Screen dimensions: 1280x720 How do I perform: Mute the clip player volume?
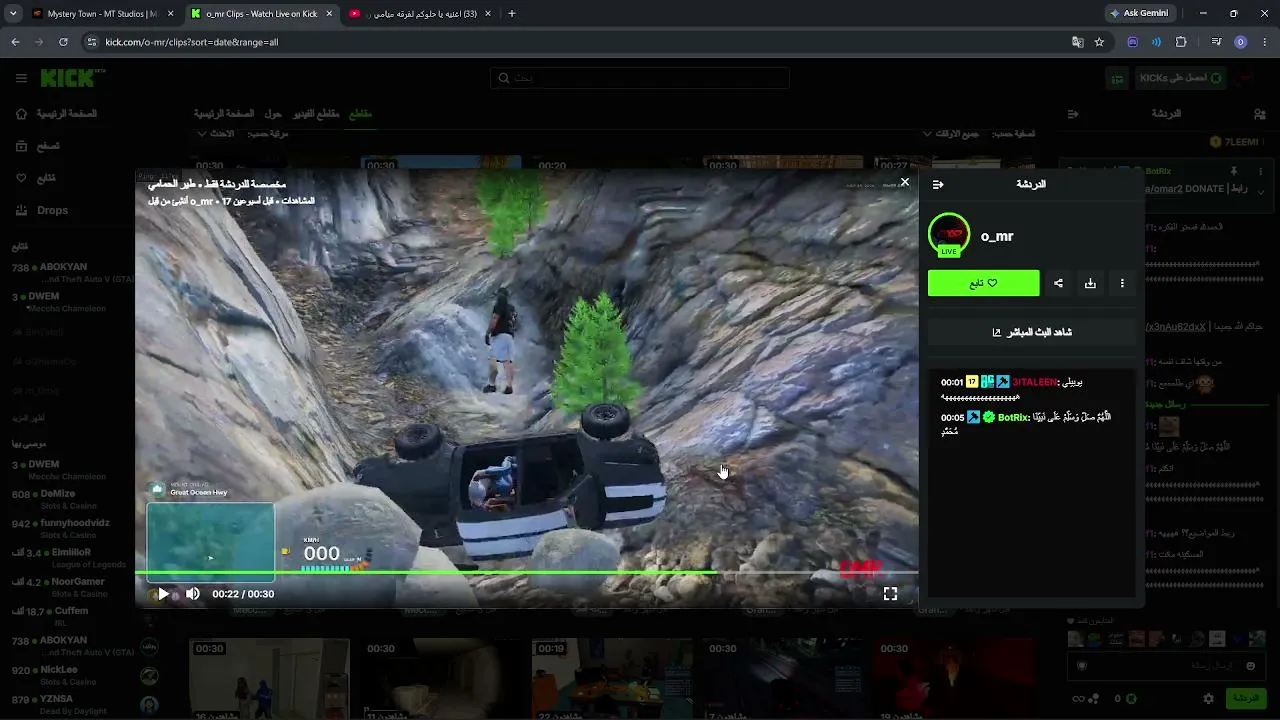pos(193,594)
